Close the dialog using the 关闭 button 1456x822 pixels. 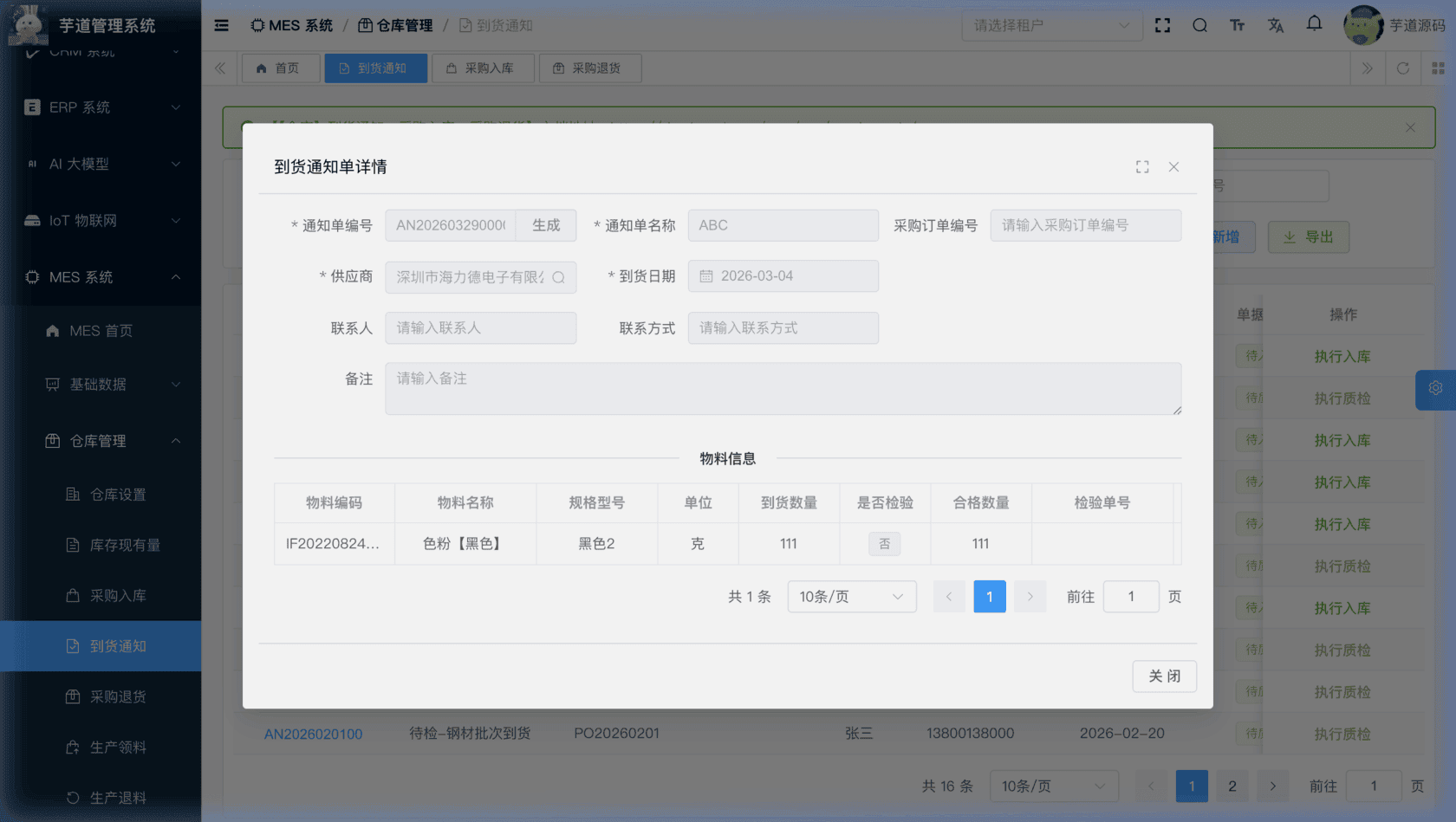coord(1164,676)
